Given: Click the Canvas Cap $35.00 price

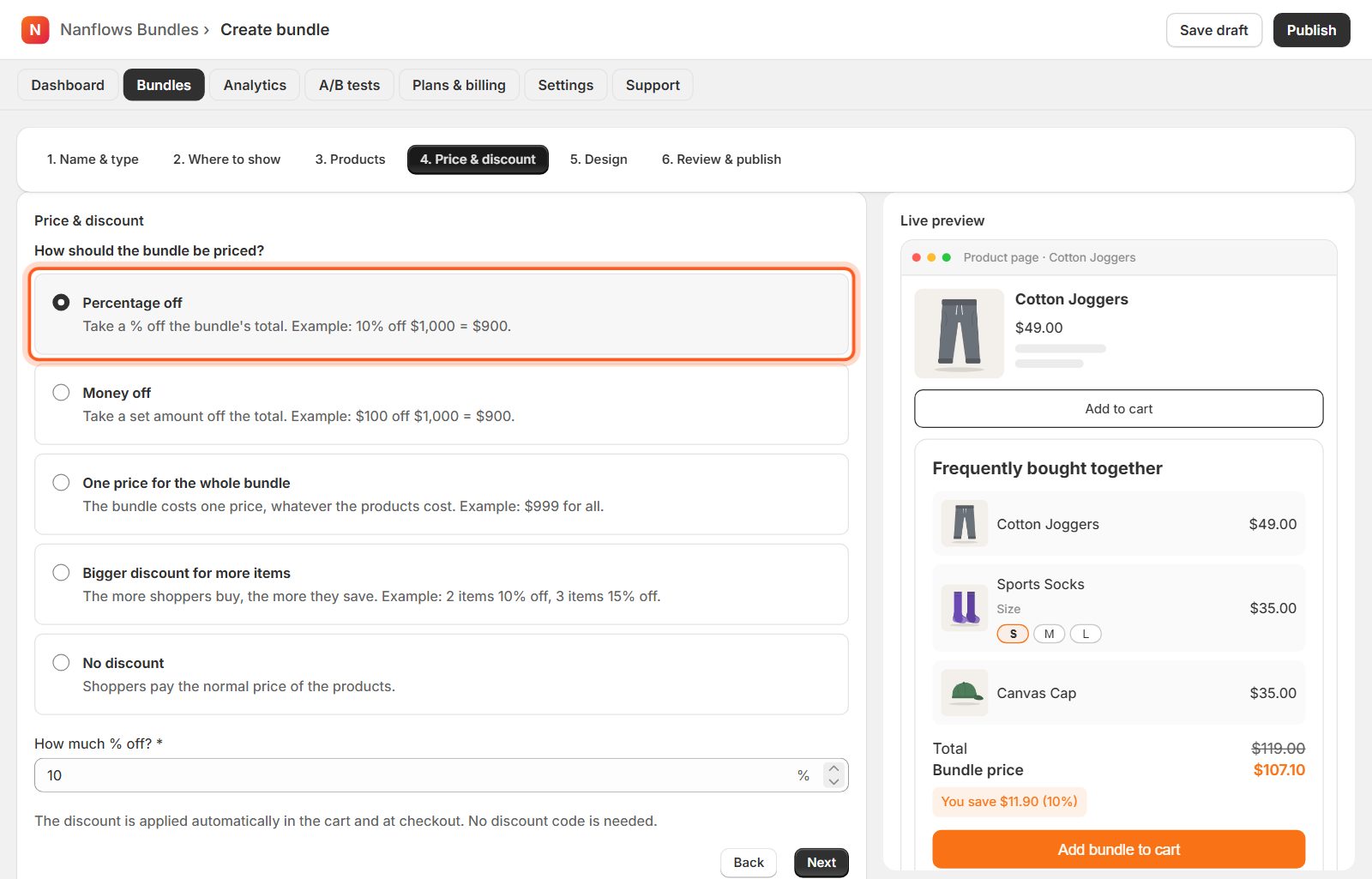Looking at the screenshot, I should click(x=1273, y=693).
